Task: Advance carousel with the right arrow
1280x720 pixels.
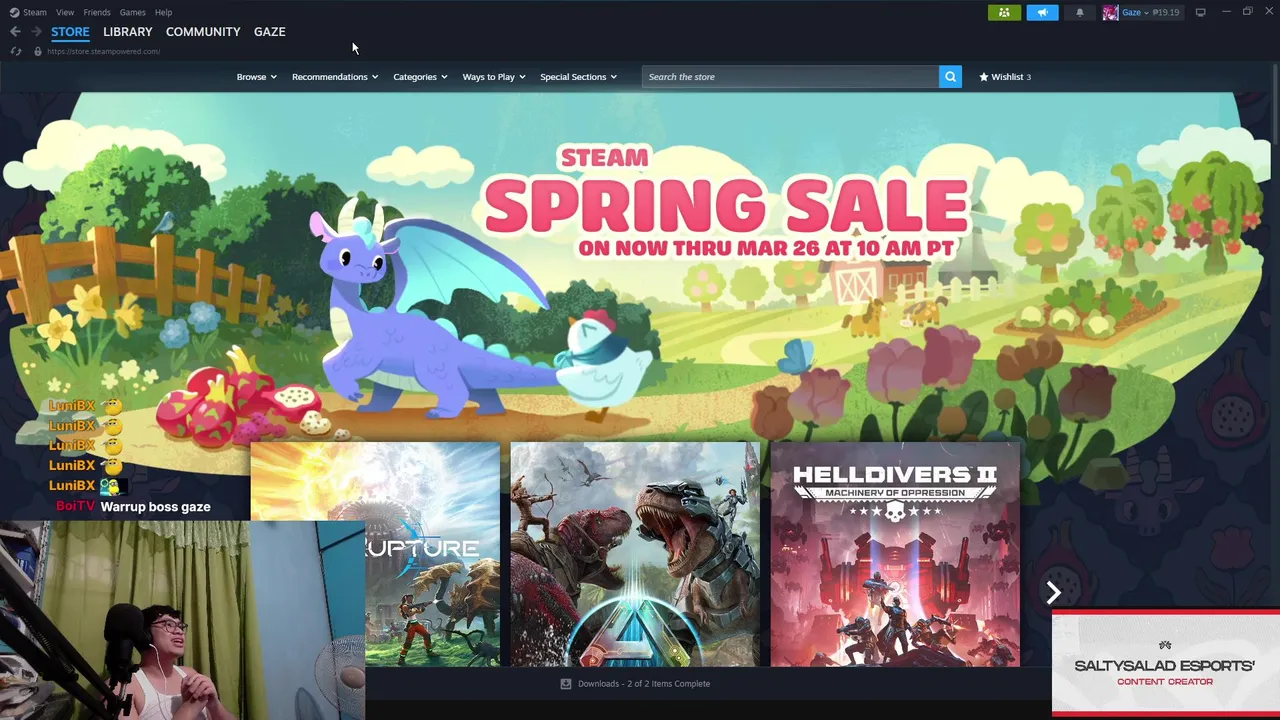Action: (x=1053, y=593)
